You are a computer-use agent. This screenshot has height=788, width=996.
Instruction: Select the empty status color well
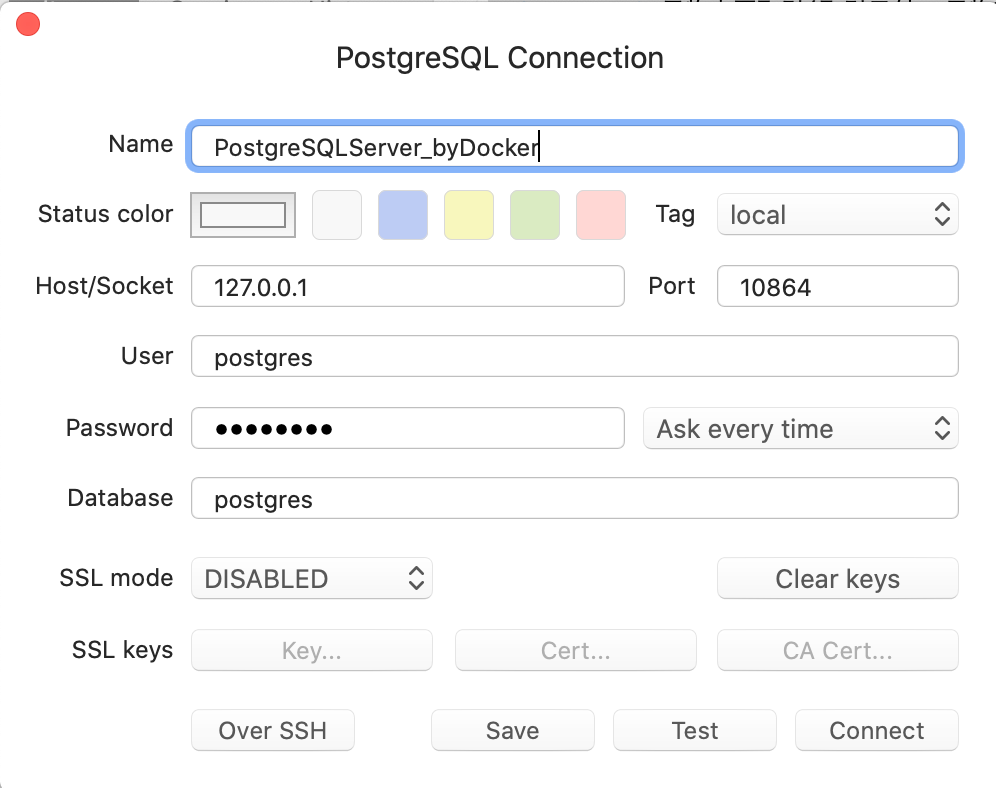pos(243,215)
